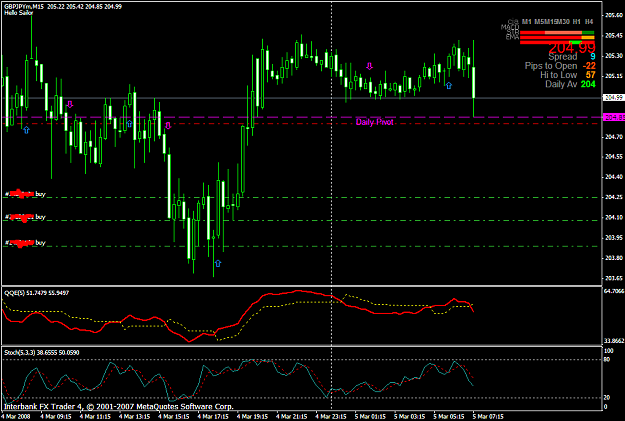The width and height of the screenshot is (625, 421).
Task: Click 204.40 on the price scale
Action: 614,177
